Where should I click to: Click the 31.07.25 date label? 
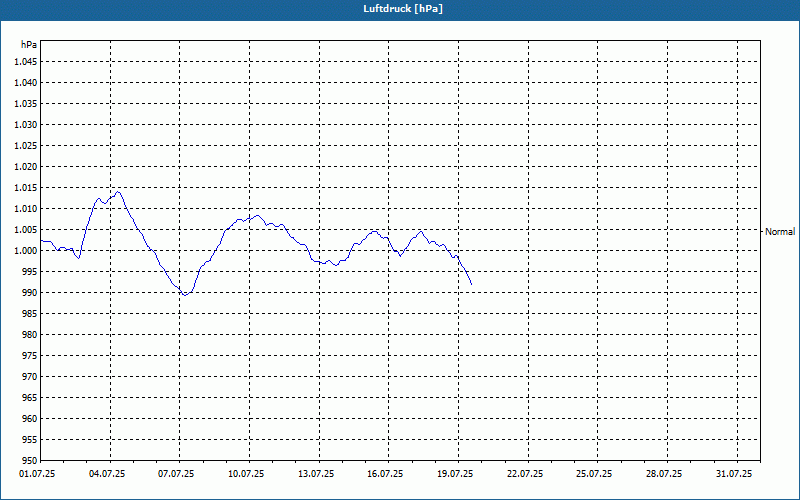point(734,474)
